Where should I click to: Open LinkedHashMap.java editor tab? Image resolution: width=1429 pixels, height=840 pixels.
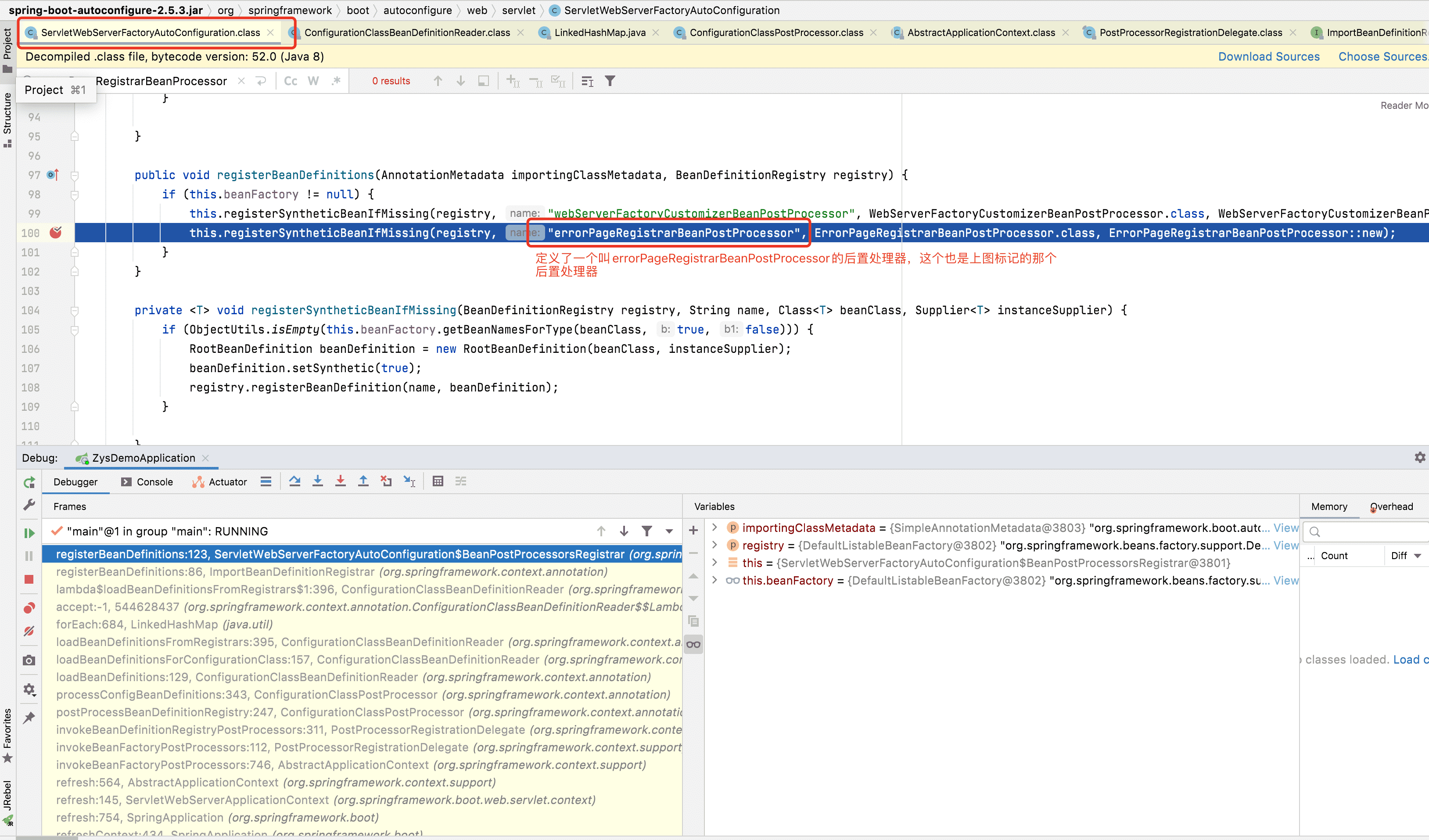600,32
